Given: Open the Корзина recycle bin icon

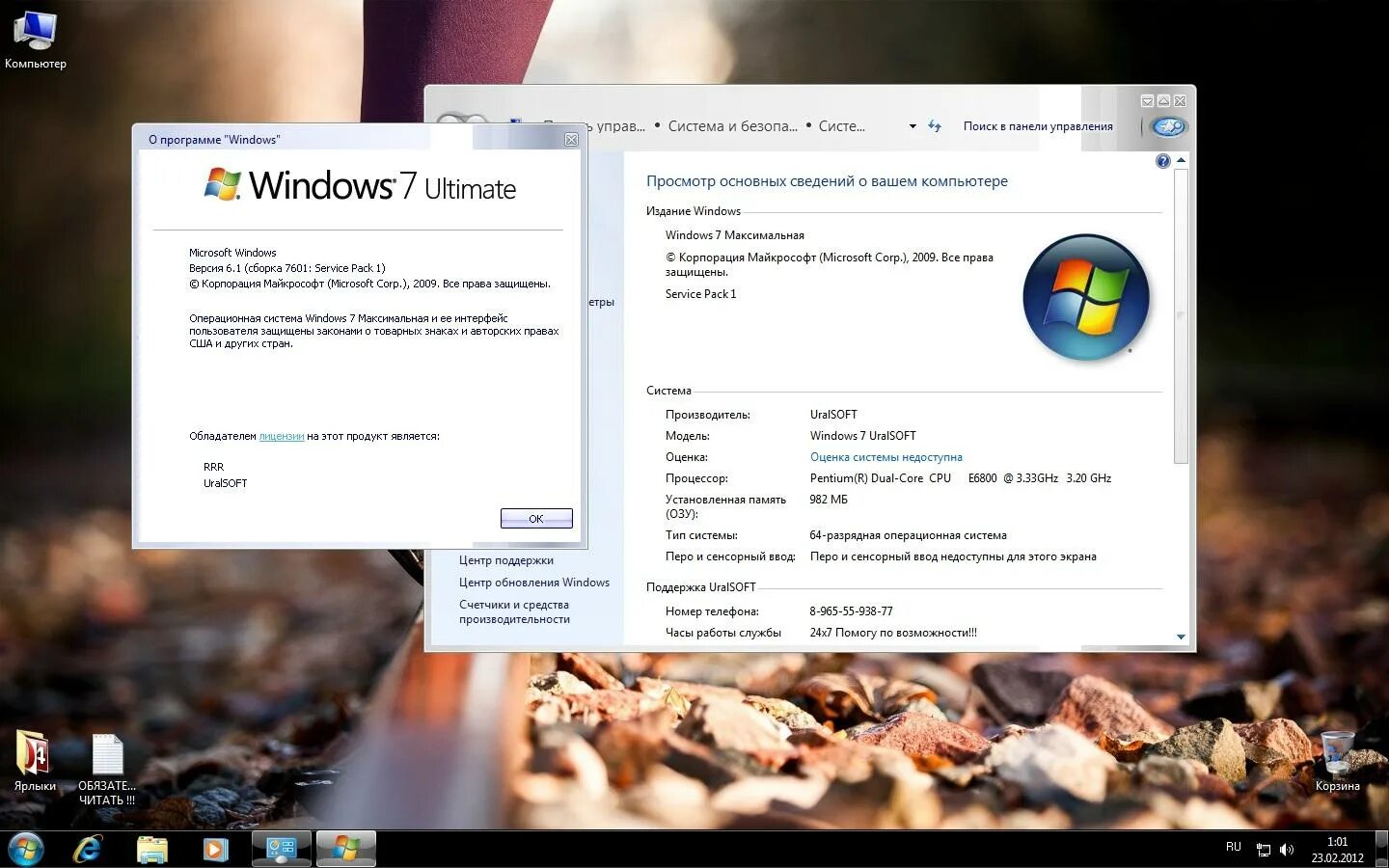Looking at the screenshot, I should pos(1337,761).
